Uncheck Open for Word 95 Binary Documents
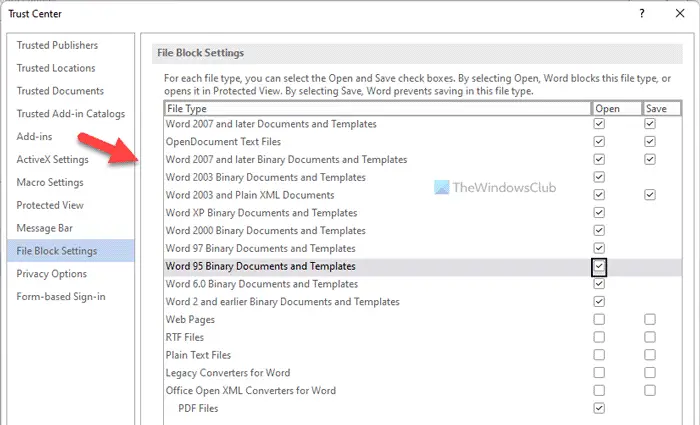This screenshot has width=700, height=425. coord(599,266)
